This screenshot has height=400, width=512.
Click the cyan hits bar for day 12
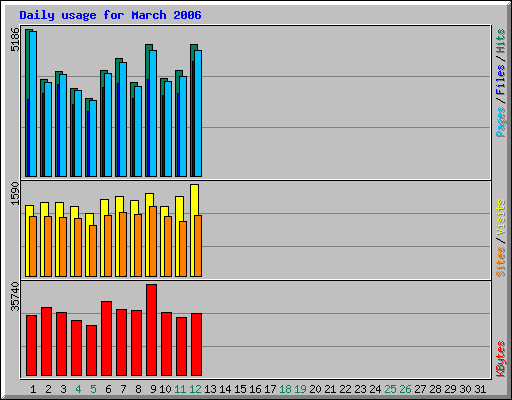click(x=198, y=113)
